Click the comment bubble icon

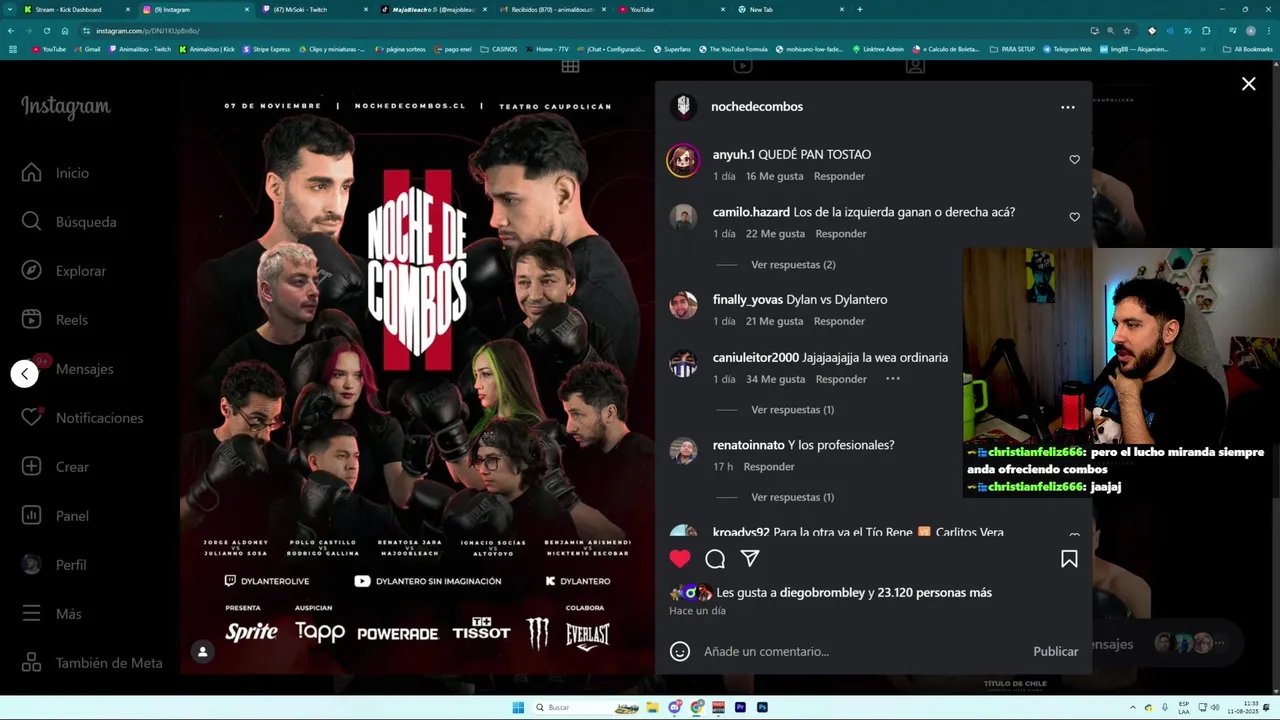(715, 559)
